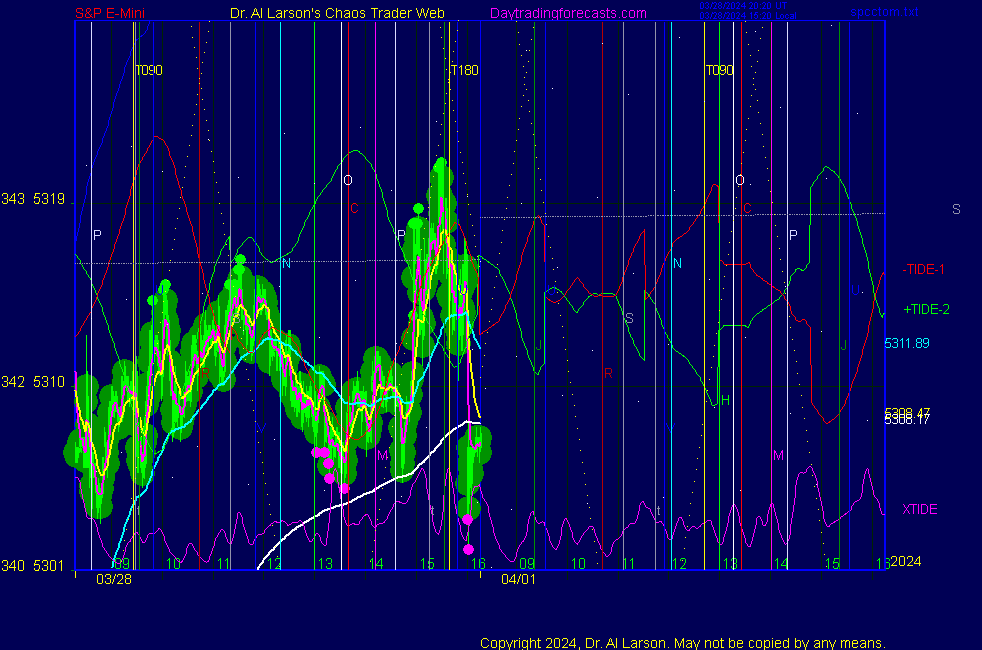Viewport: 982px width, 650px height.
Task: Open the Daytradingforecasts.com link text
Action: coord(568,13)
